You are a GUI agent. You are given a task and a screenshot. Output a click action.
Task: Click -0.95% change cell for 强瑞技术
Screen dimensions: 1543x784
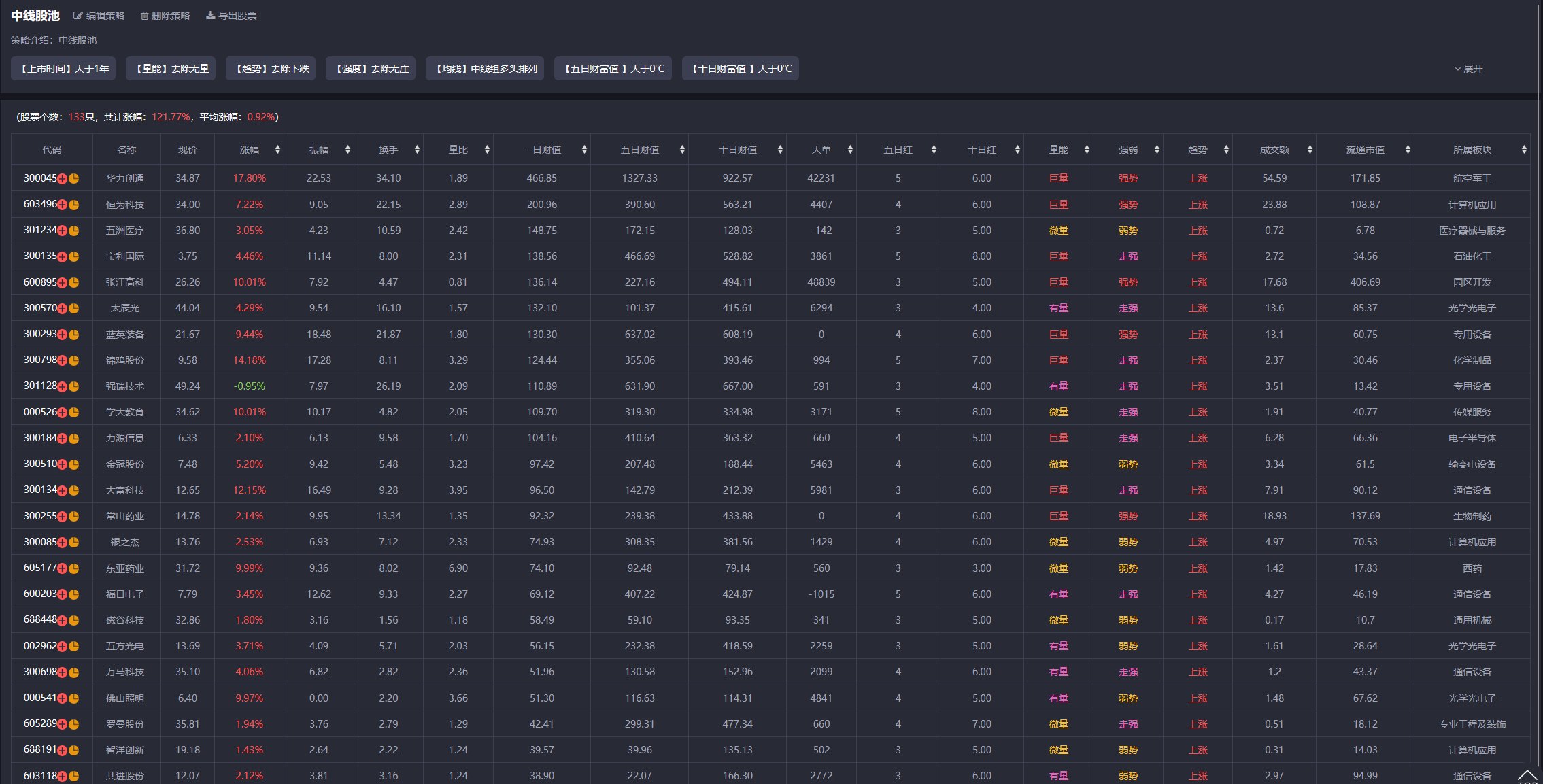click(250, 386)
